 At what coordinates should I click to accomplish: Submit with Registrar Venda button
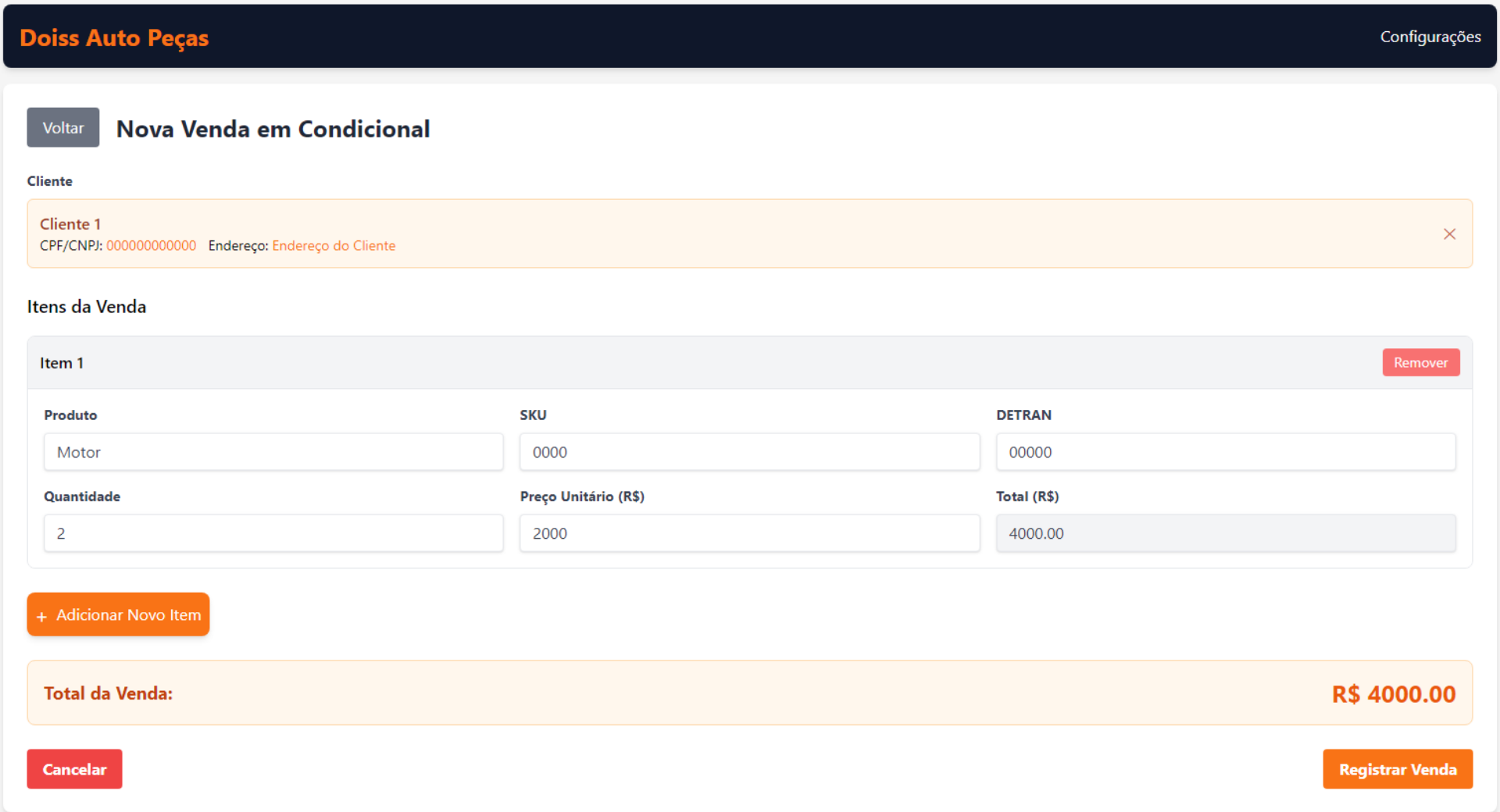click(x=1397, y=769)
